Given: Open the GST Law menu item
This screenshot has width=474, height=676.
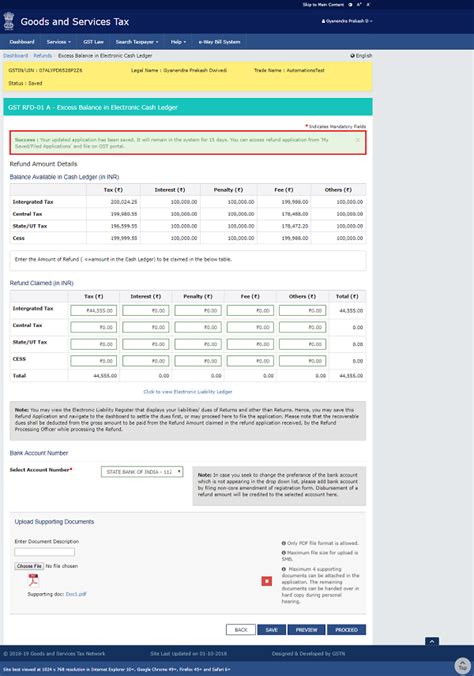Looking at the screenshot, I should (94, 42).
